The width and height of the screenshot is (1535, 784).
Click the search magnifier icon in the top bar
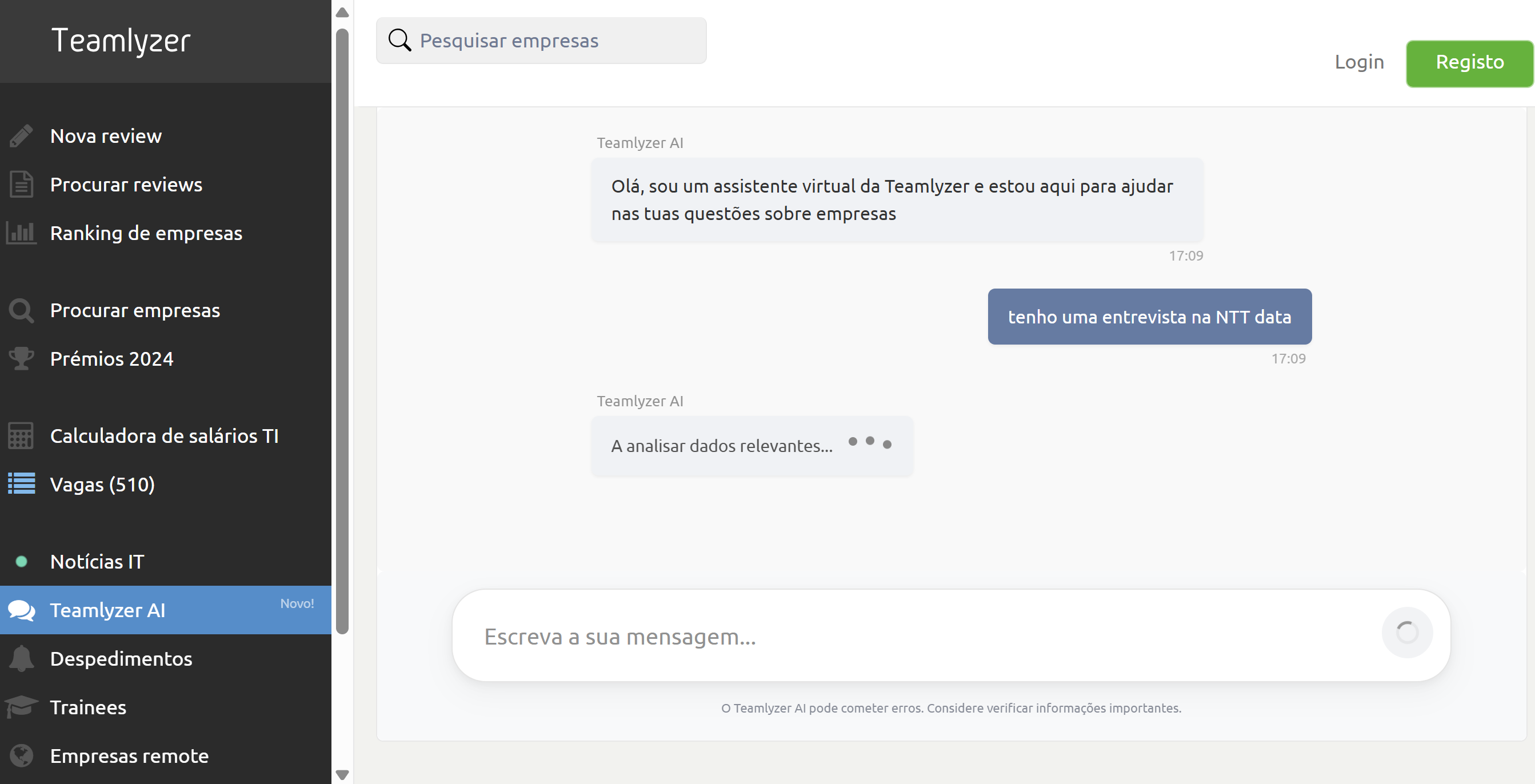point(399,41)
